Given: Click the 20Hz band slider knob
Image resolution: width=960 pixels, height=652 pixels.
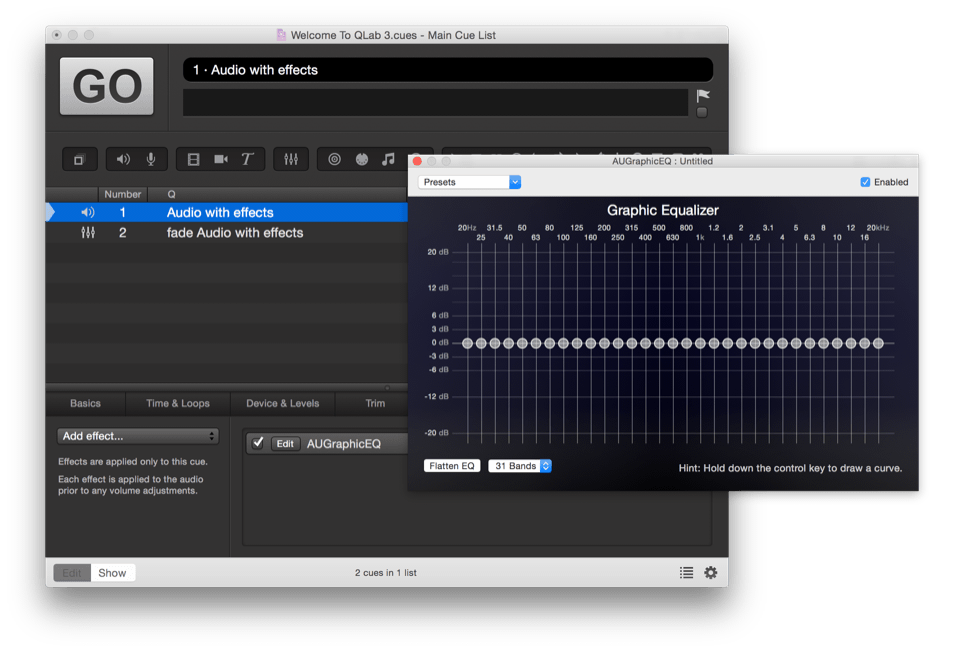Looking at the screenshot, I should [x=467, y=343].
